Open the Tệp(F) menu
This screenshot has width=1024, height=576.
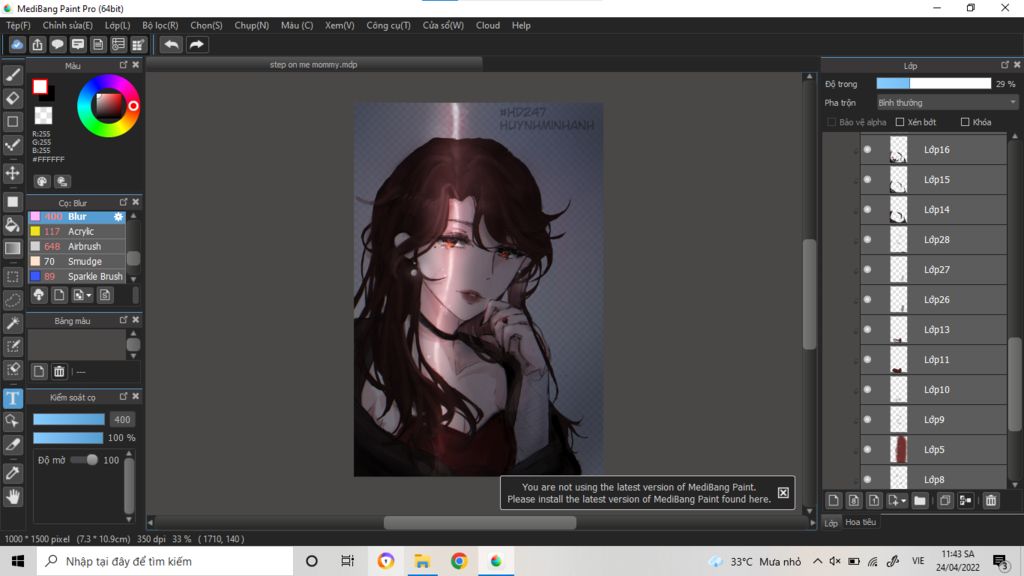[18, 25]
